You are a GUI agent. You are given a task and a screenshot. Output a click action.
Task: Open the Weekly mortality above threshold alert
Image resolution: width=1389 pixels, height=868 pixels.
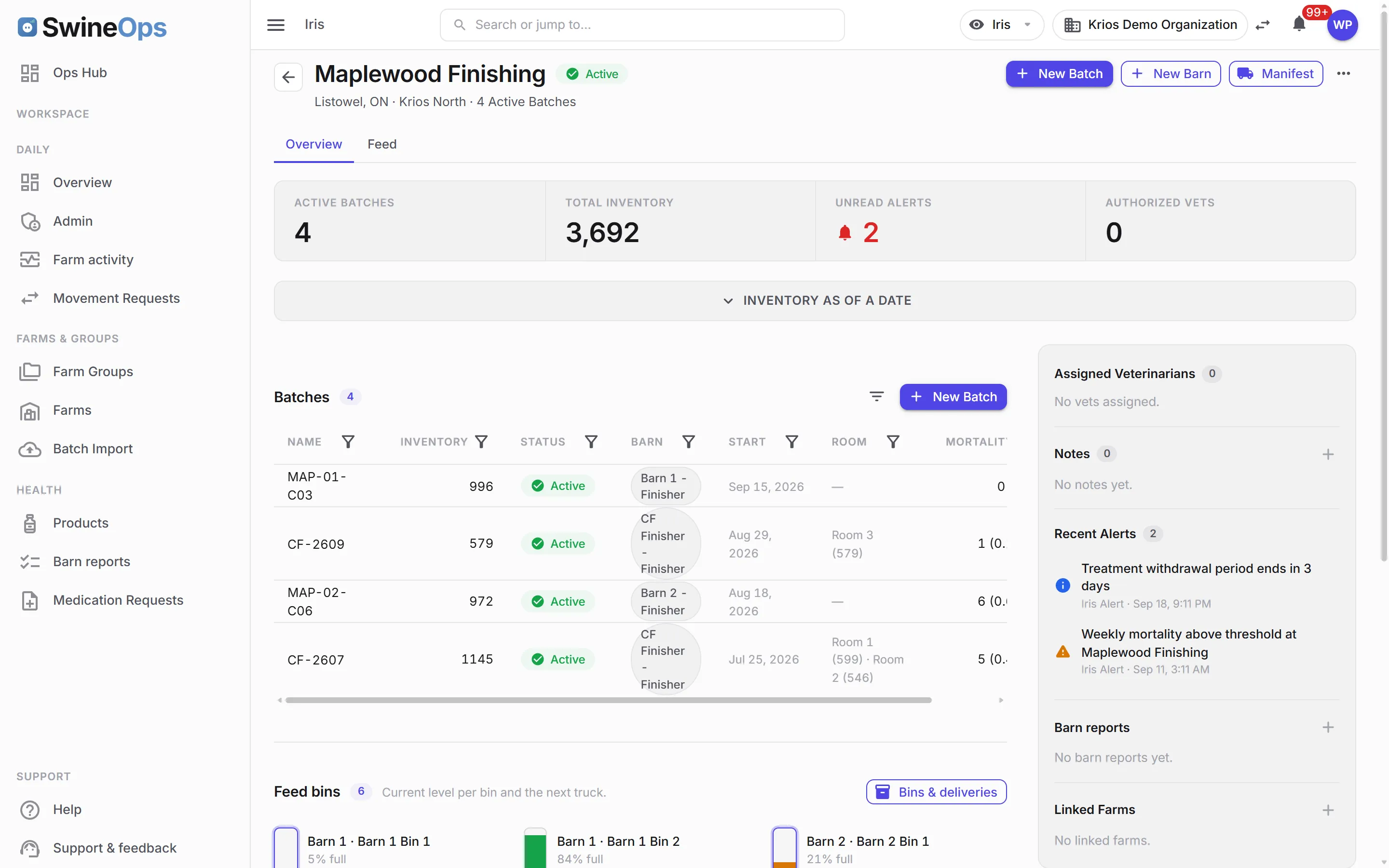pyautogui.click(x=1196, y=651)
